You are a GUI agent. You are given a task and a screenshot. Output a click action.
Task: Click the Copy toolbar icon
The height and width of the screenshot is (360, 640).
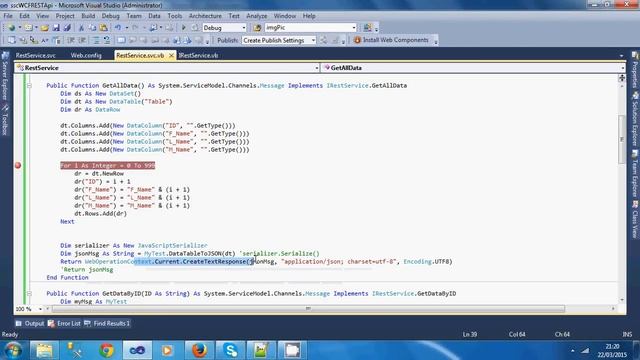(x=92, y=28)
